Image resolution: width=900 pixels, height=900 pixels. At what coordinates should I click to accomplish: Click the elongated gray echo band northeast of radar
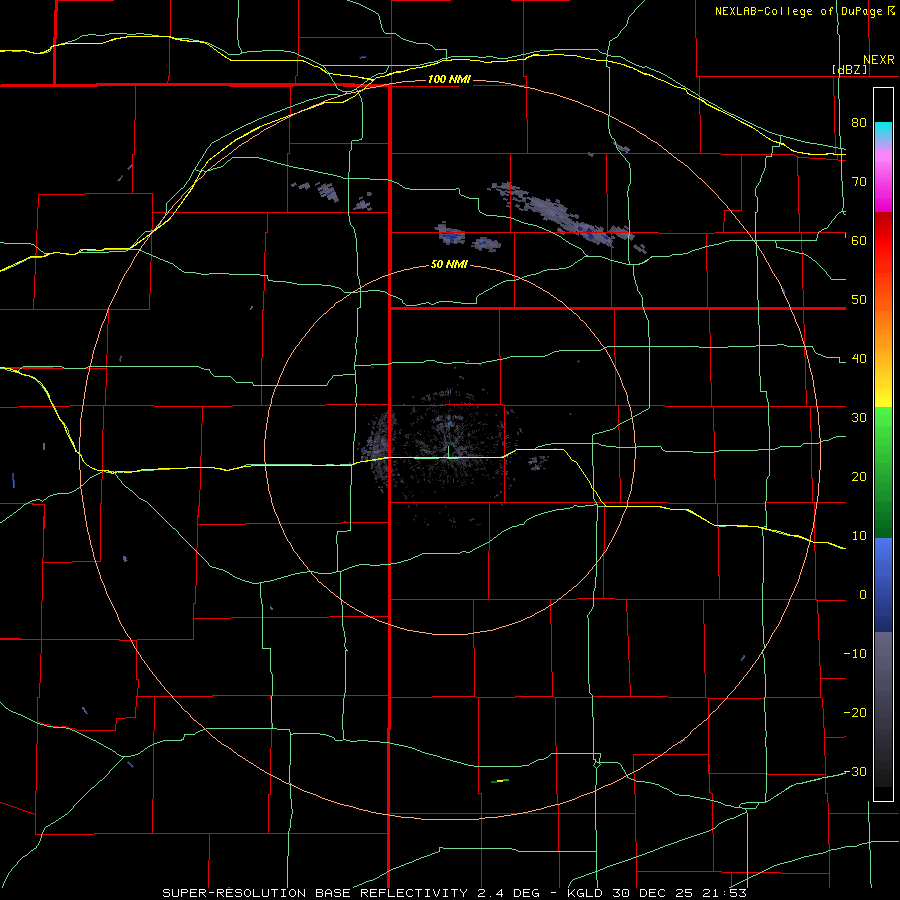[565, 218]
